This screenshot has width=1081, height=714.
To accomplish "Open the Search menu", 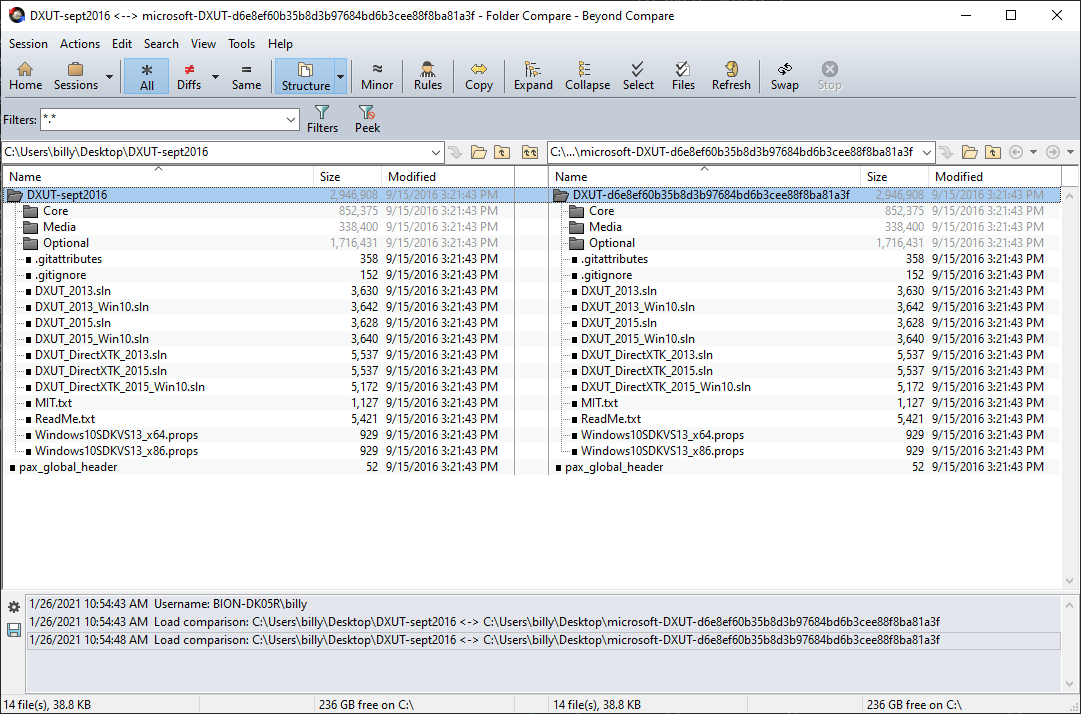I will point(161,43).
